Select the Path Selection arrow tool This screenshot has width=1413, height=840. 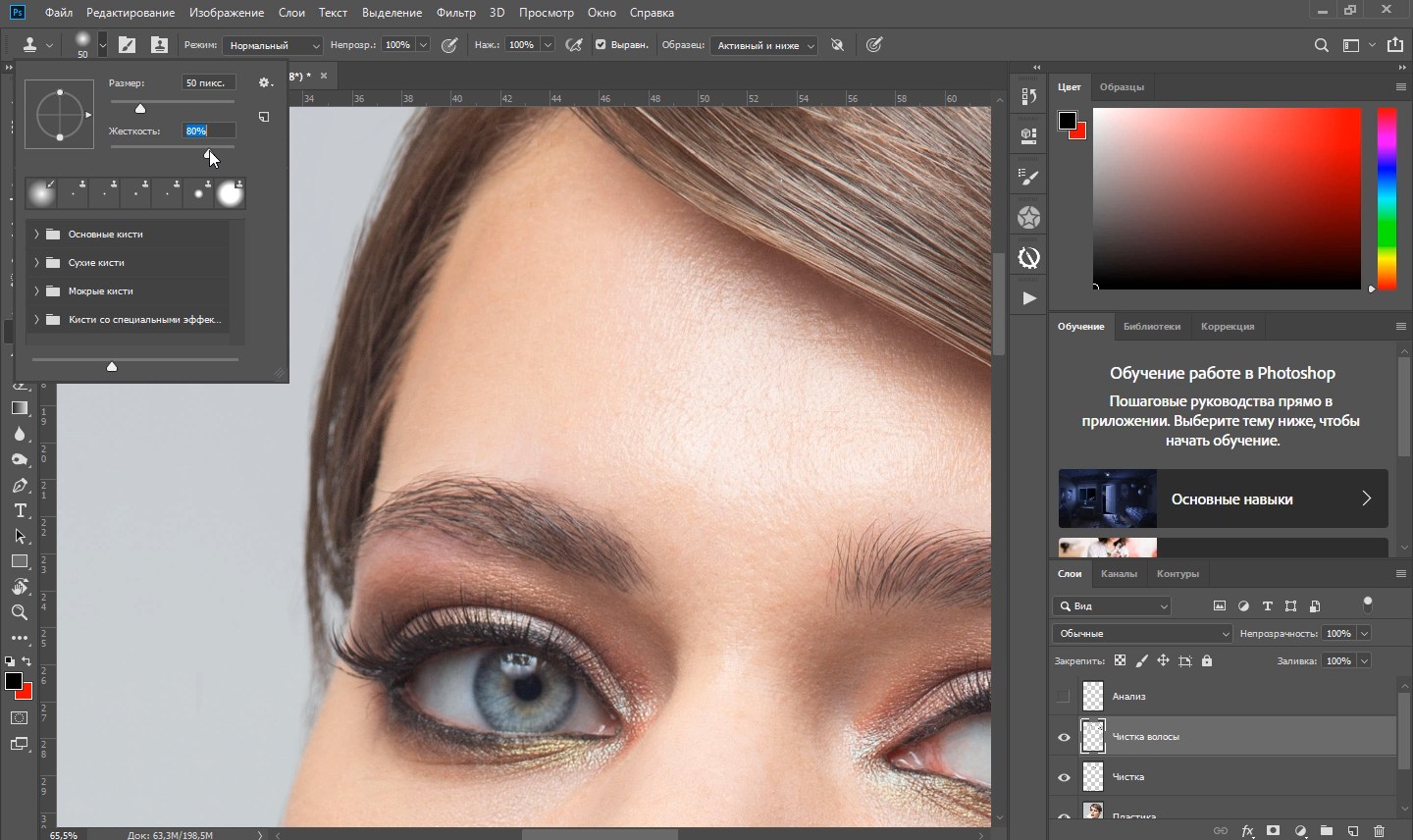click(20, 537)
